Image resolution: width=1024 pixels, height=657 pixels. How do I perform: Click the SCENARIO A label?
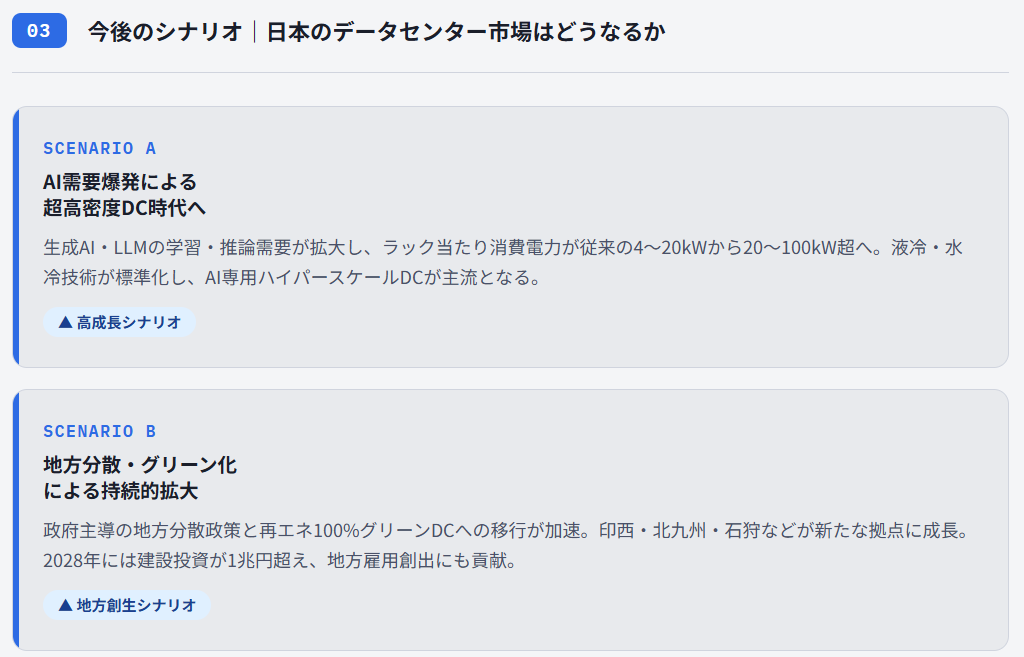coord(99,148)
